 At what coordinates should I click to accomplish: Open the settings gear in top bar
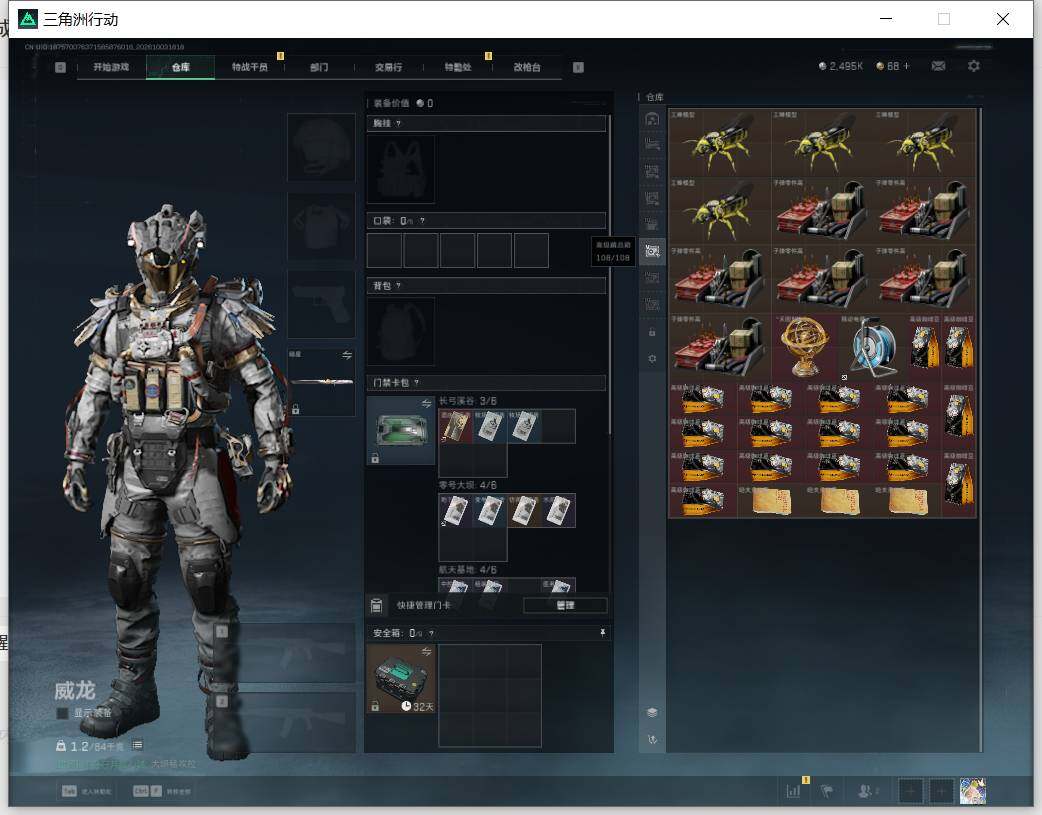(x=974, y=66)
